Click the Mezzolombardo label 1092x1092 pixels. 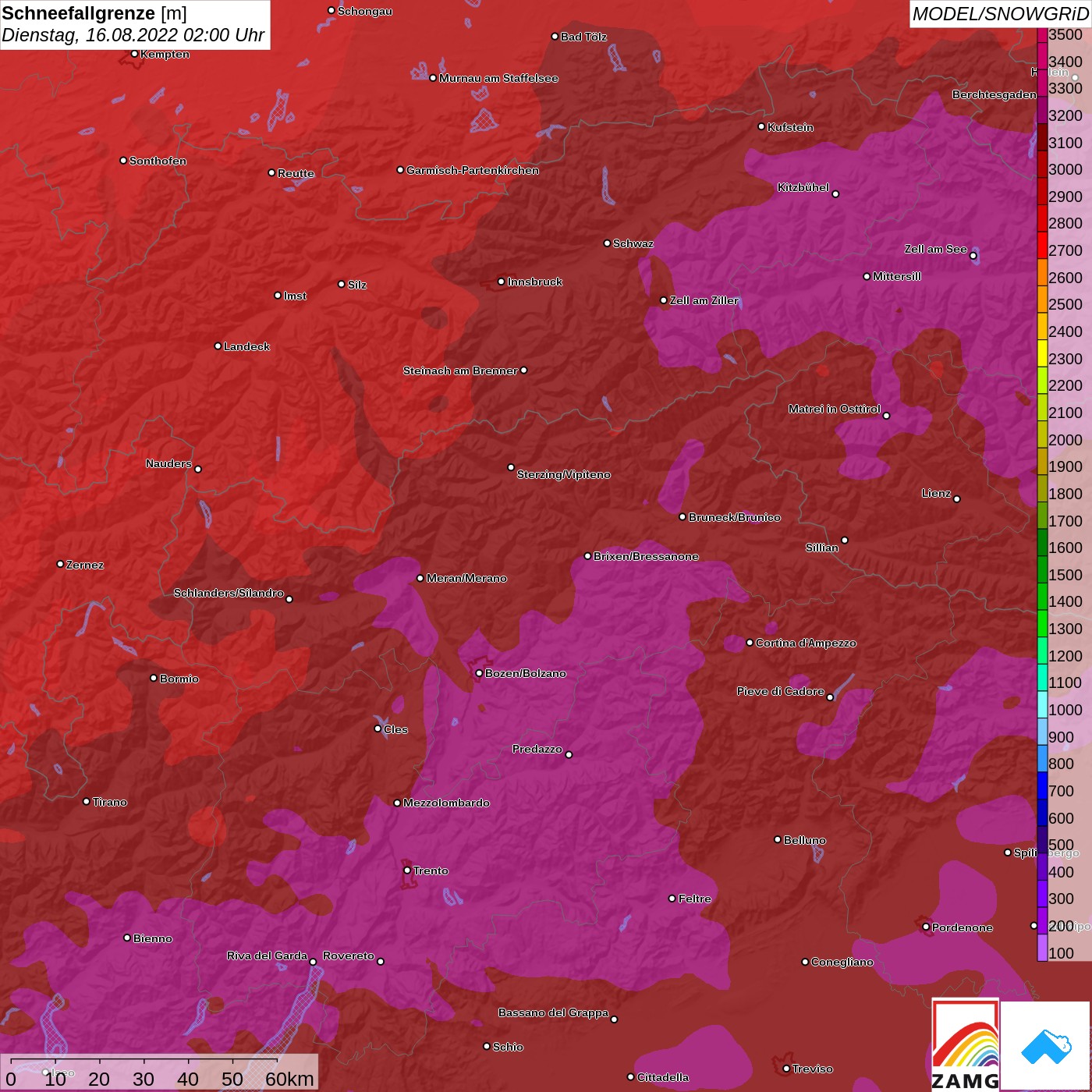pyautogui.click(x=446, y=803)
